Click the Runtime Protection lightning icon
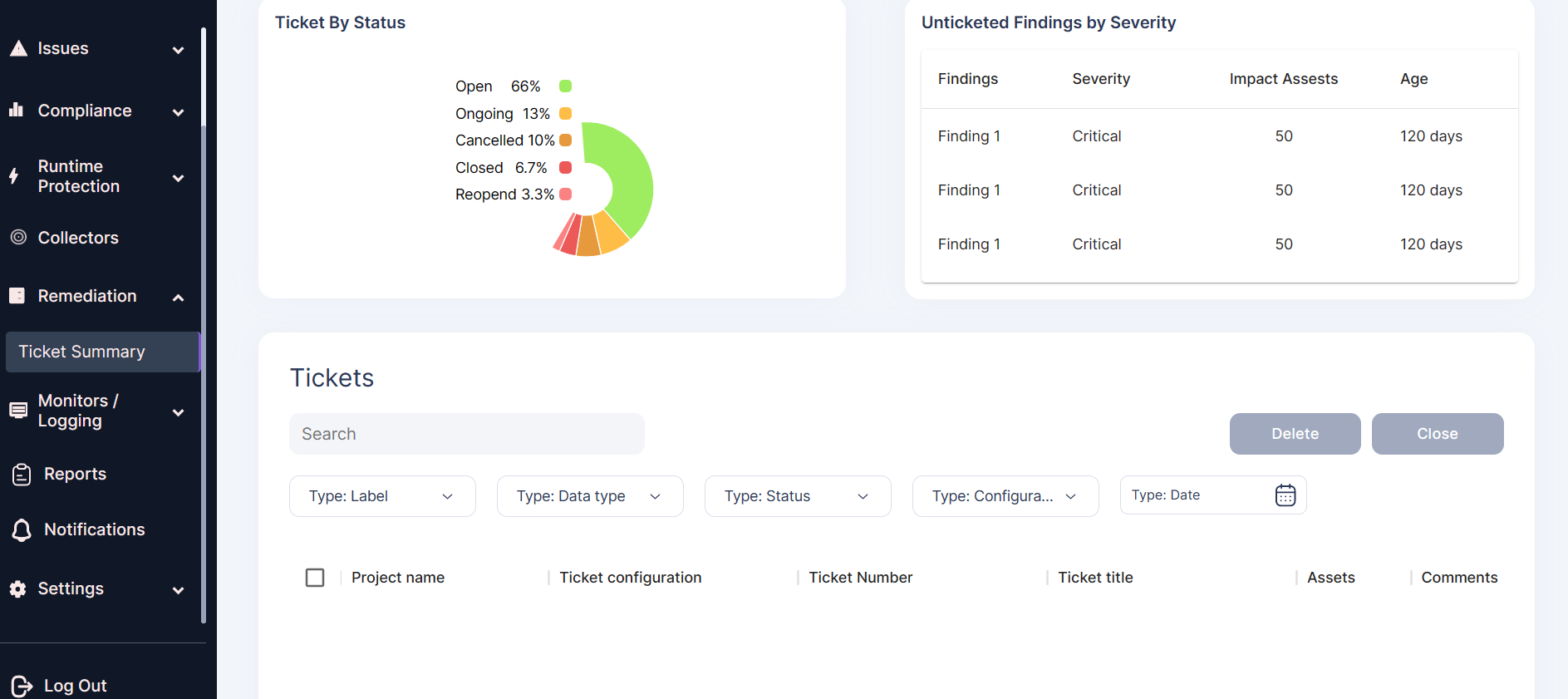1568x699 pixels. tap(13, 175)
